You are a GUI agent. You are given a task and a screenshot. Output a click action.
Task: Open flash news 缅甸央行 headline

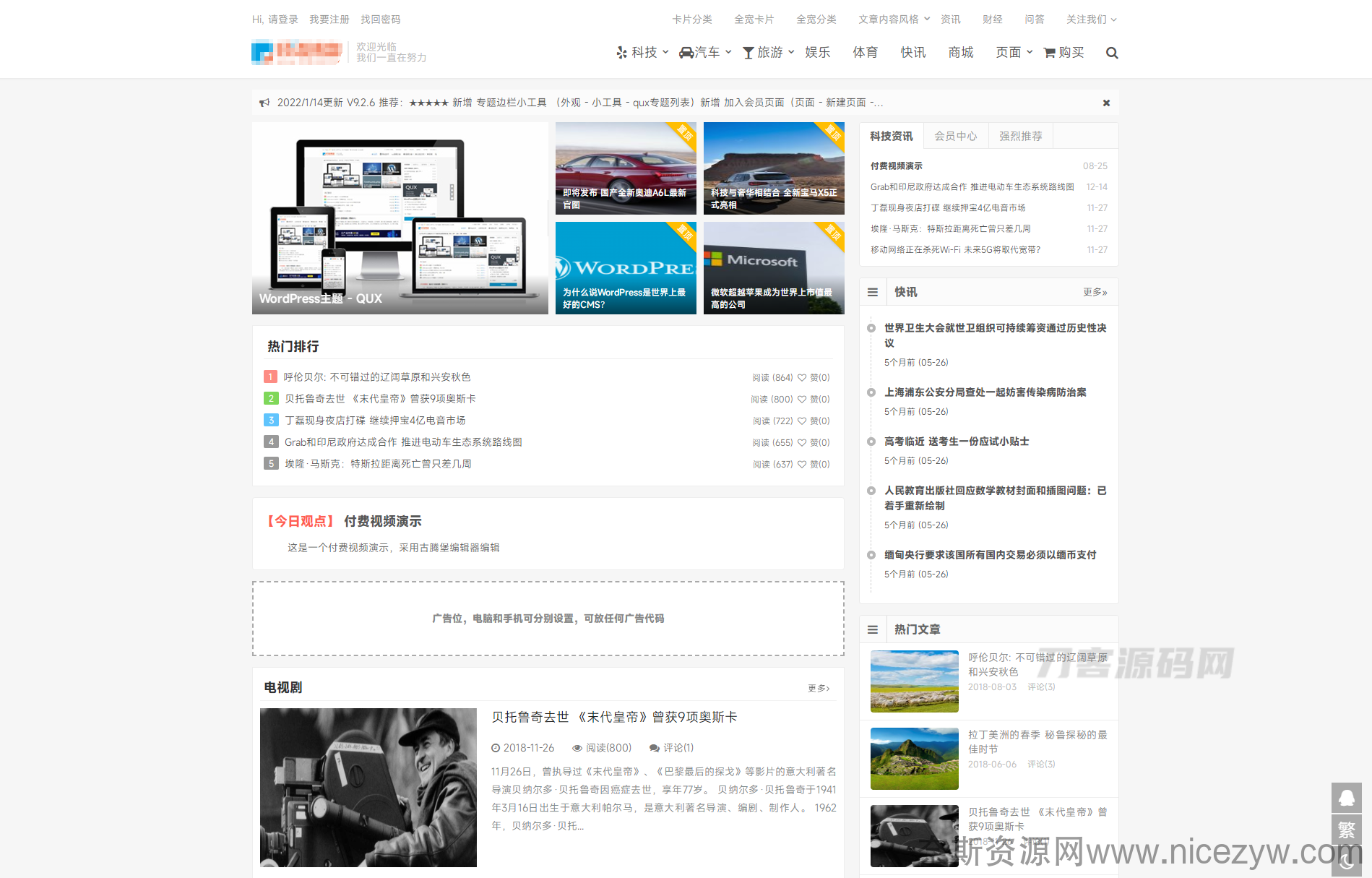(x=991, y=555)
